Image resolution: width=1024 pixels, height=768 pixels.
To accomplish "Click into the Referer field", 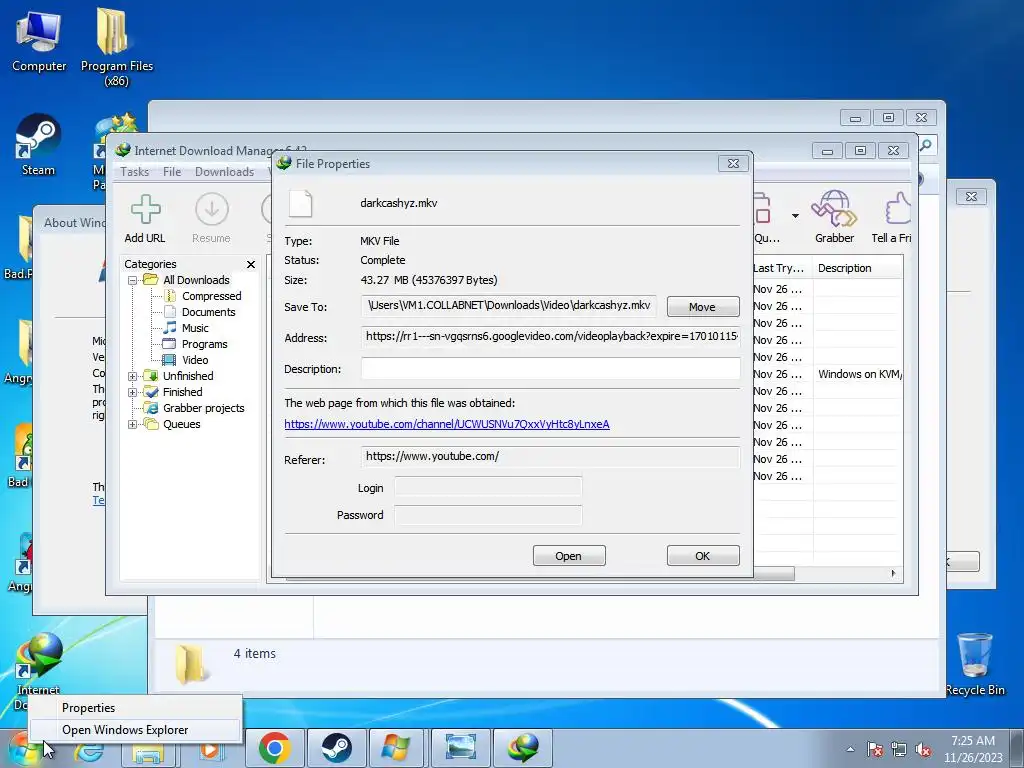I will 551,457.
